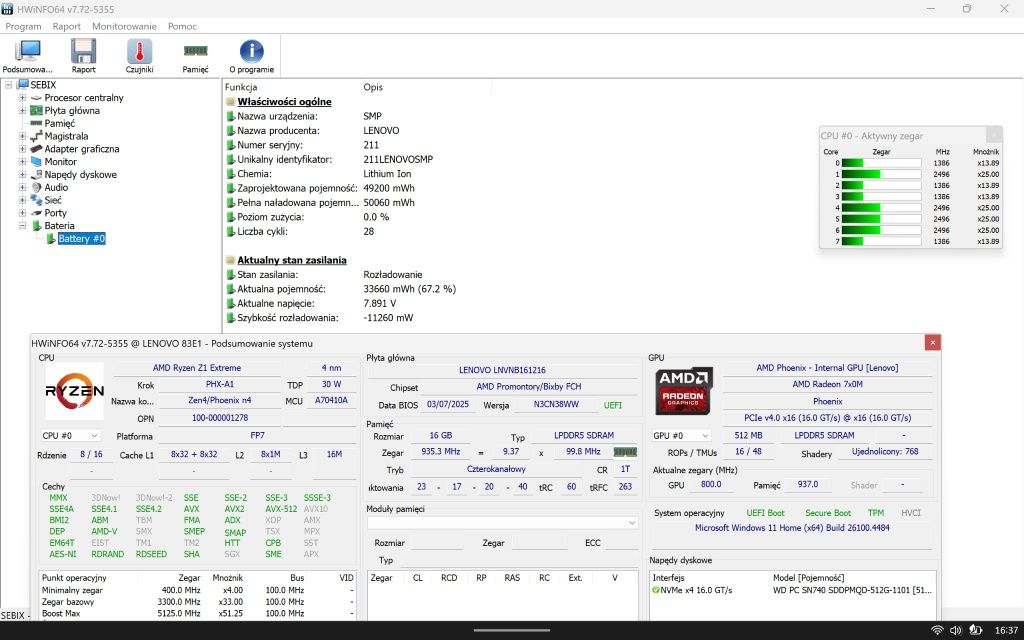Click the green NVMe status icon
This screenshot has width=1024, height=640.
coord(656,590)
